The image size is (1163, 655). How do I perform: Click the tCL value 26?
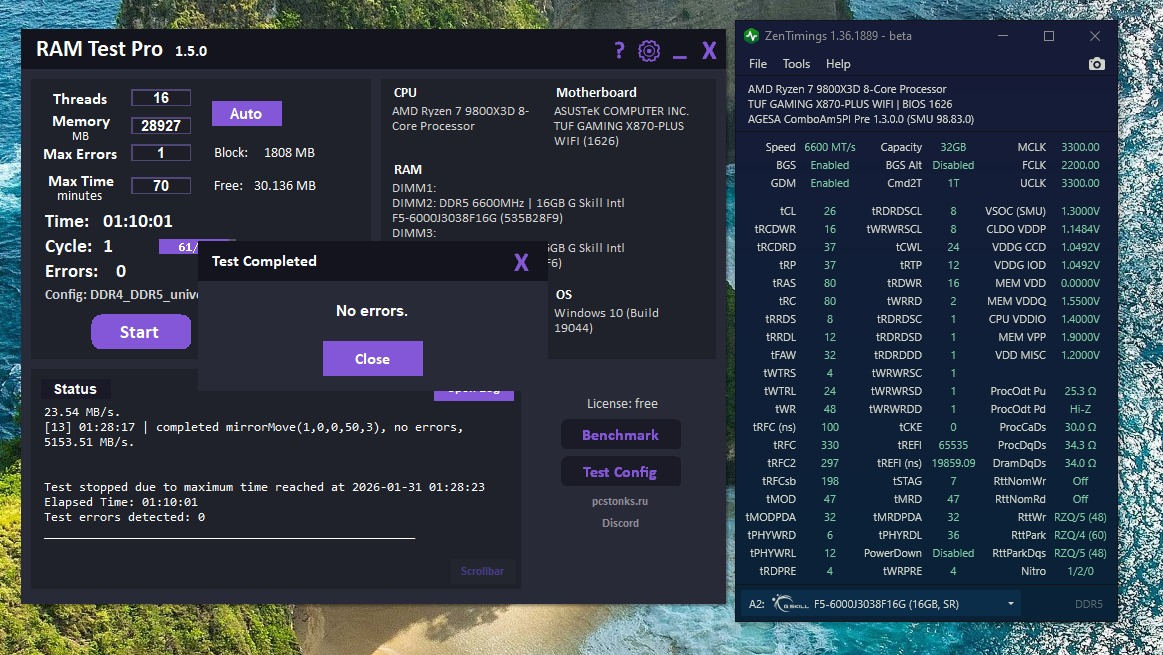pos(830,211)
